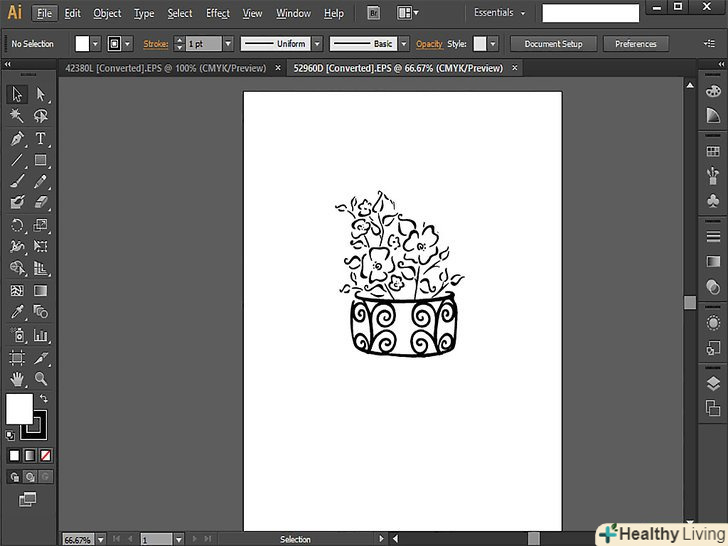Select the Pen tool
This screenshot has width=728, height=546.
(x=17, y=138)
